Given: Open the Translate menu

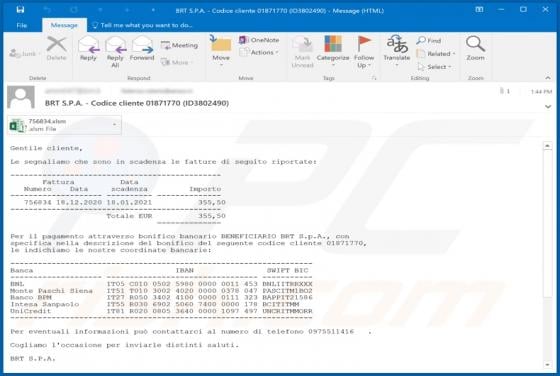Looking at the screenshot, I should pos(397,52).
